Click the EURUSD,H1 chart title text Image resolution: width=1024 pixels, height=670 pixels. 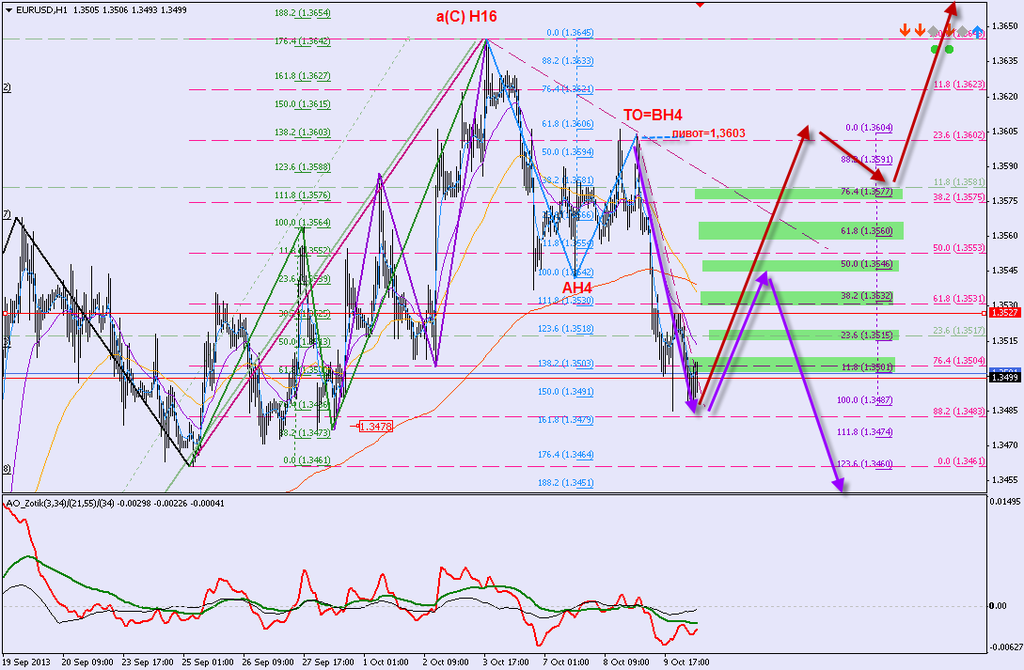click(x=40, y=10)
